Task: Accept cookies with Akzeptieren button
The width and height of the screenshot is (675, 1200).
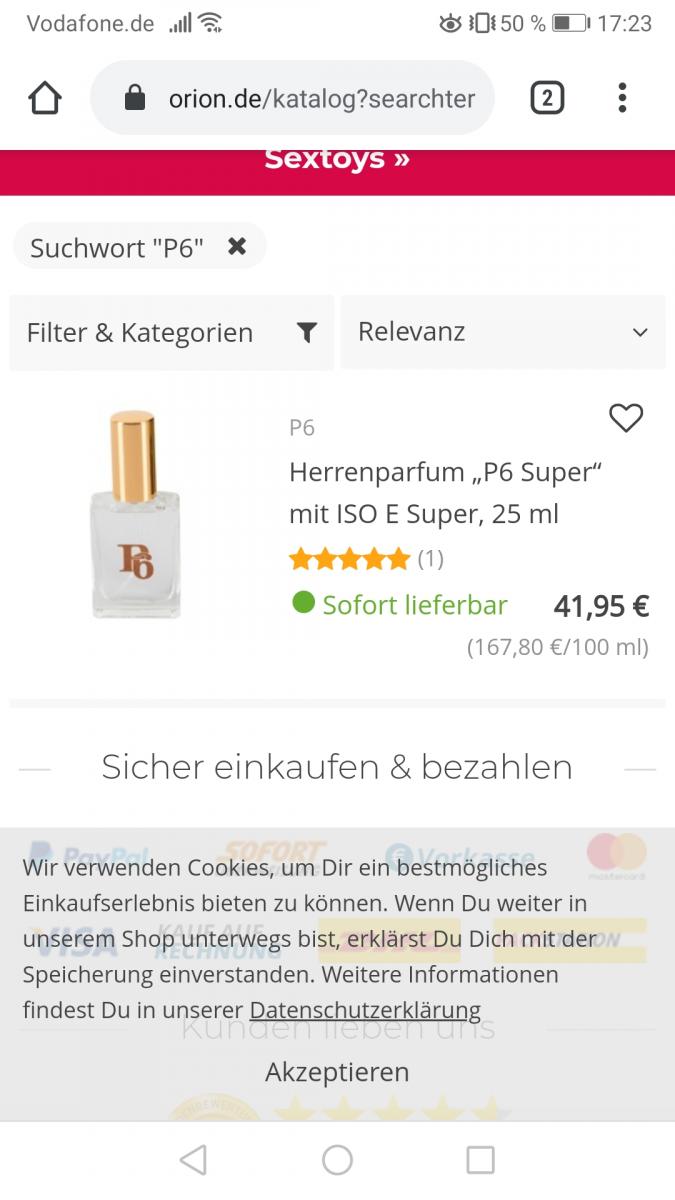Action: coord(337,1072)
